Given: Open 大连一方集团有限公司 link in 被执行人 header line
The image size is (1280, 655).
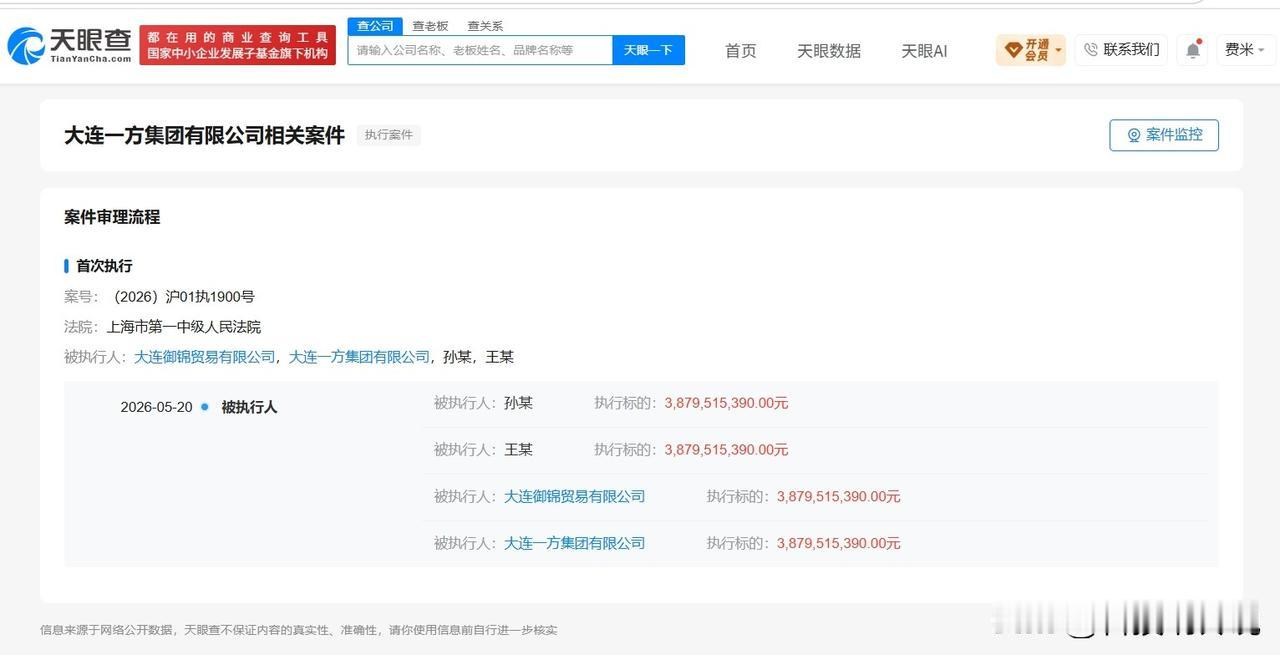Looking at the screenshot, I should 359,357.
